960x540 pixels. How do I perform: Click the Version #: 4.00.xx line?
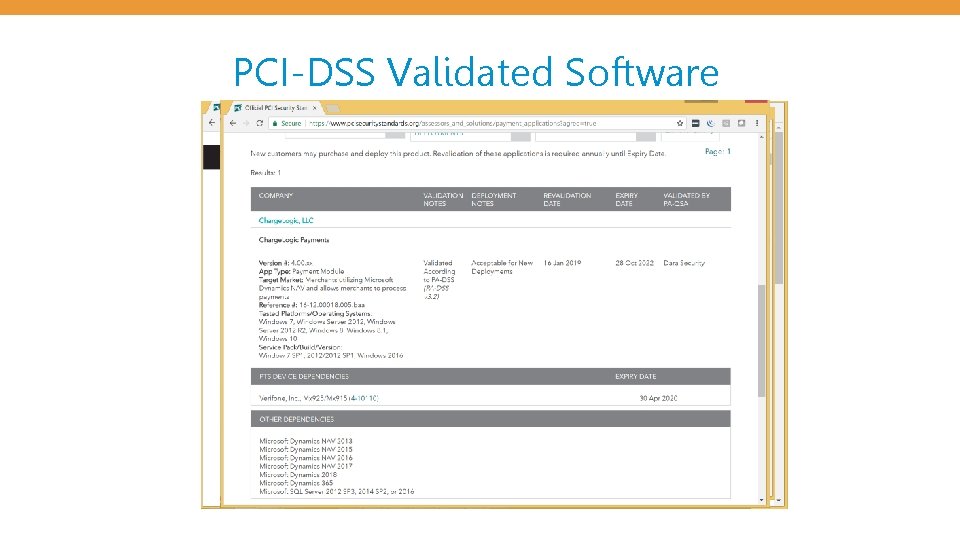tap(285, 263)
